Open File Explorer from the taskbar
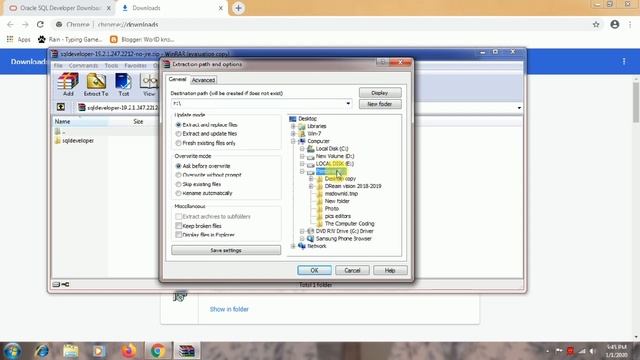Screen dimensions: 640x360 tap(71, 351)
